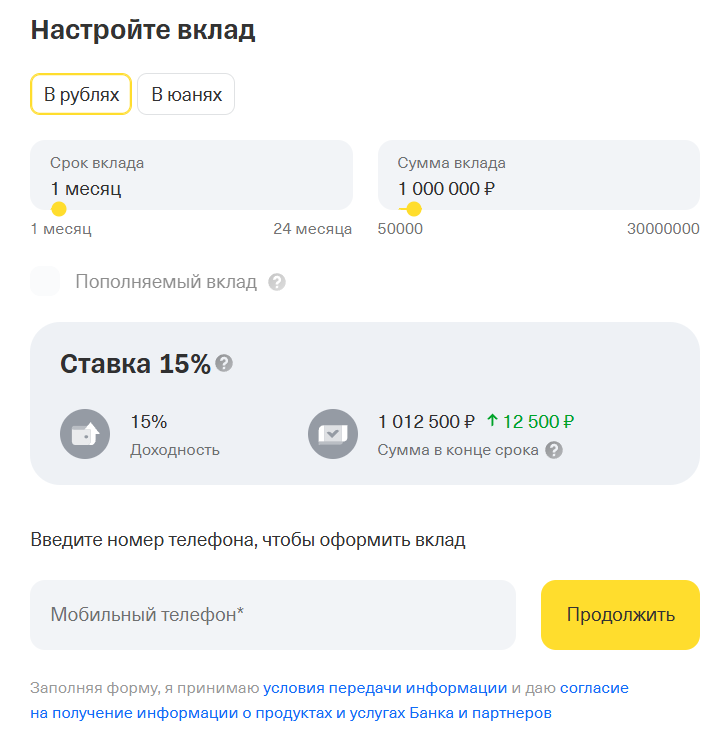Viewport: 726px width, 755px height.
Task: Click the Срок вклада field showing 1 месяц
Action: (x=191, y=175)
